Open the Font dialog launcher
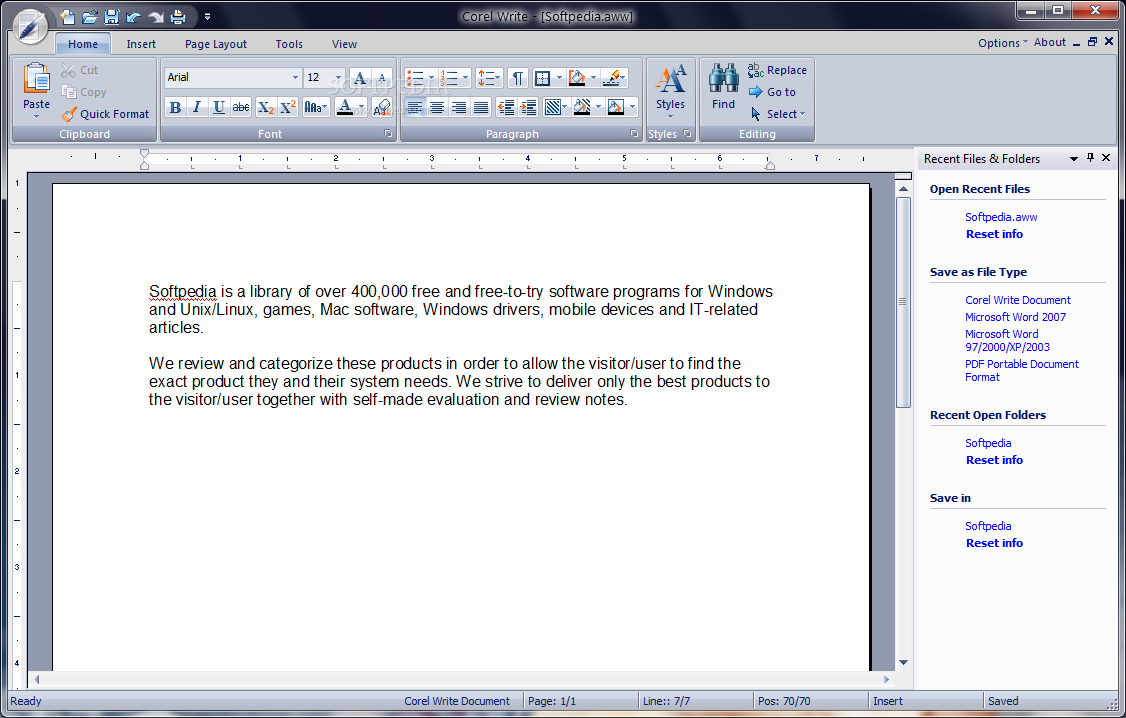Viewport: 1126px width, 718px height. [388, 134]
